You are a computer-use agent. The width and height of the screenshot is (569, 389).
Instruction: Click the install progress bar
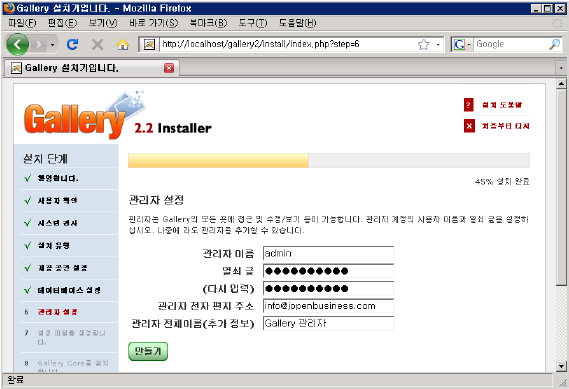[329, 160]
